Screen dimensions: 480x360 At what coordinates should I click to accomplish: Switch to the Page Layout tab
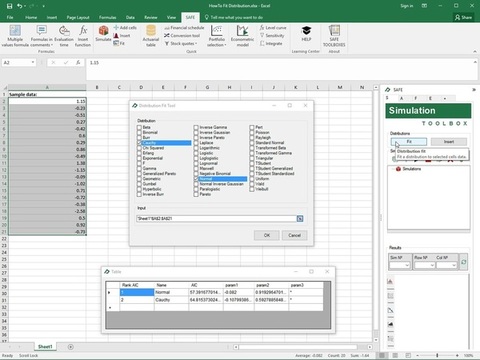point(78,17)
